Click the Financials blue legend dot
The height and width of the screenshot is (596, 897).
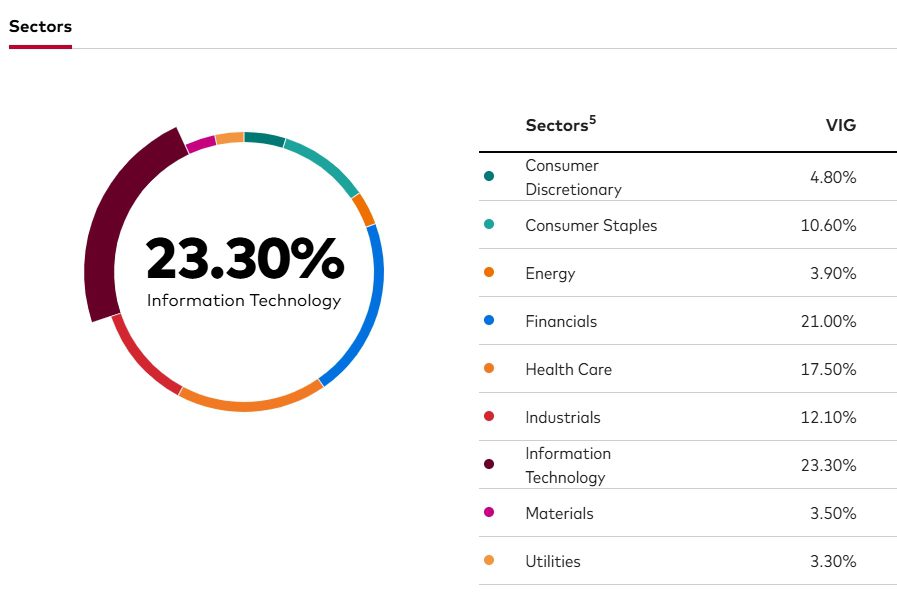pyautogui.click(x=489, y=321)
